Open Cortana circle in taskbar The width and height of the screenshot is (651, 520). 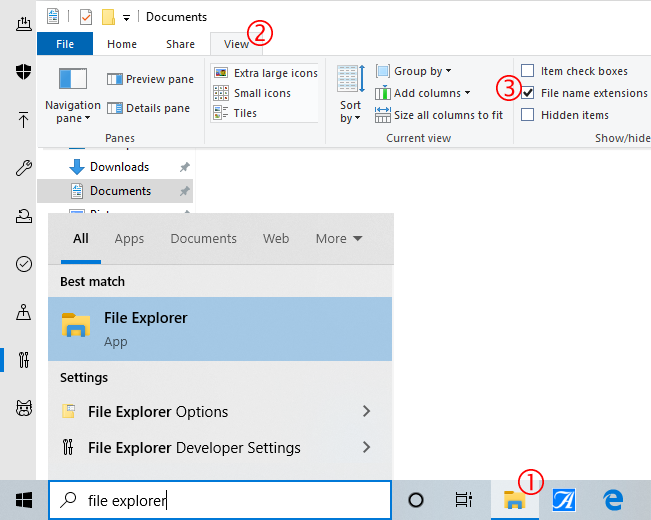416,500
